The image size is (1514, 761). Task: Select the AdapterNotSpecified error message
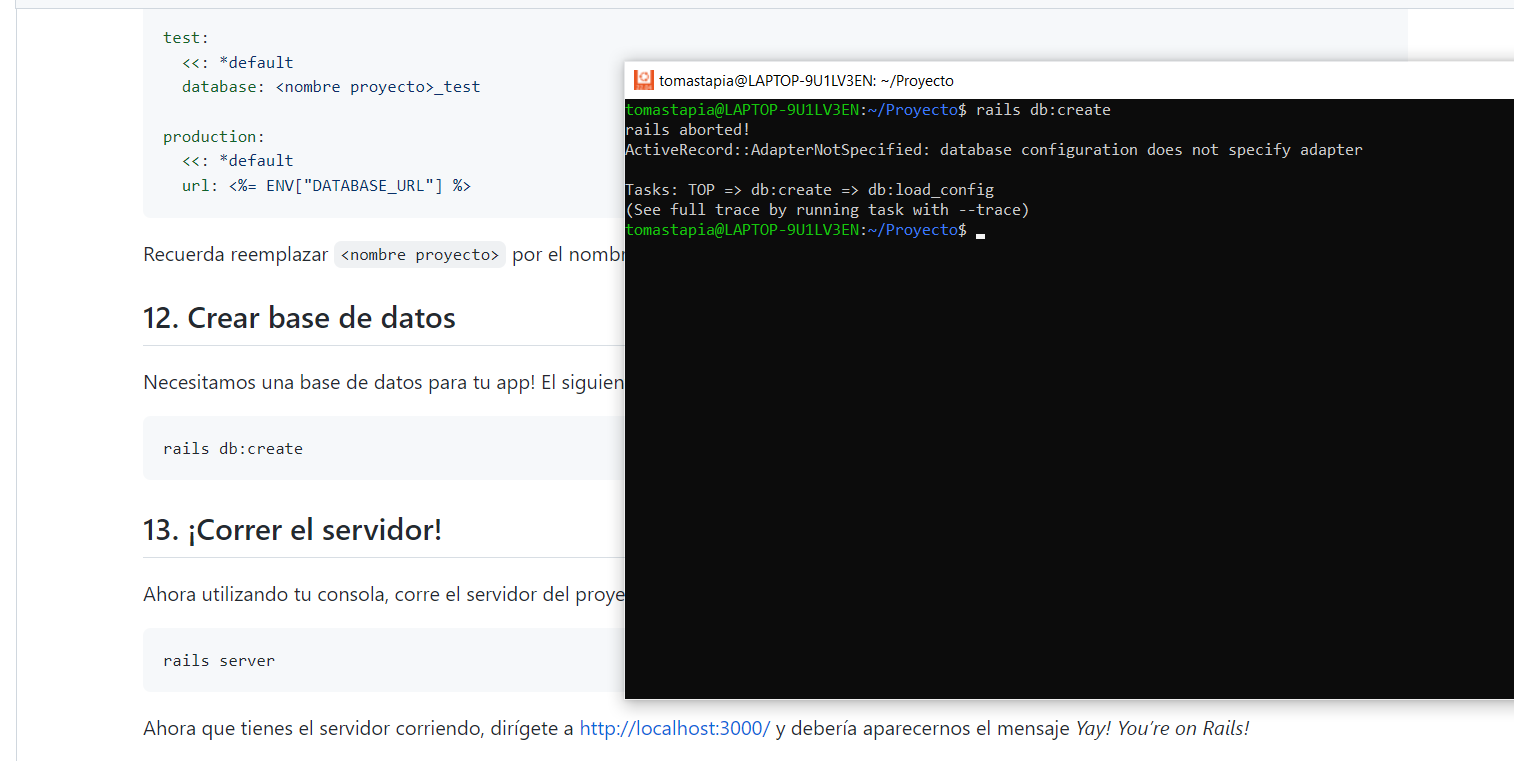point(994,149)
